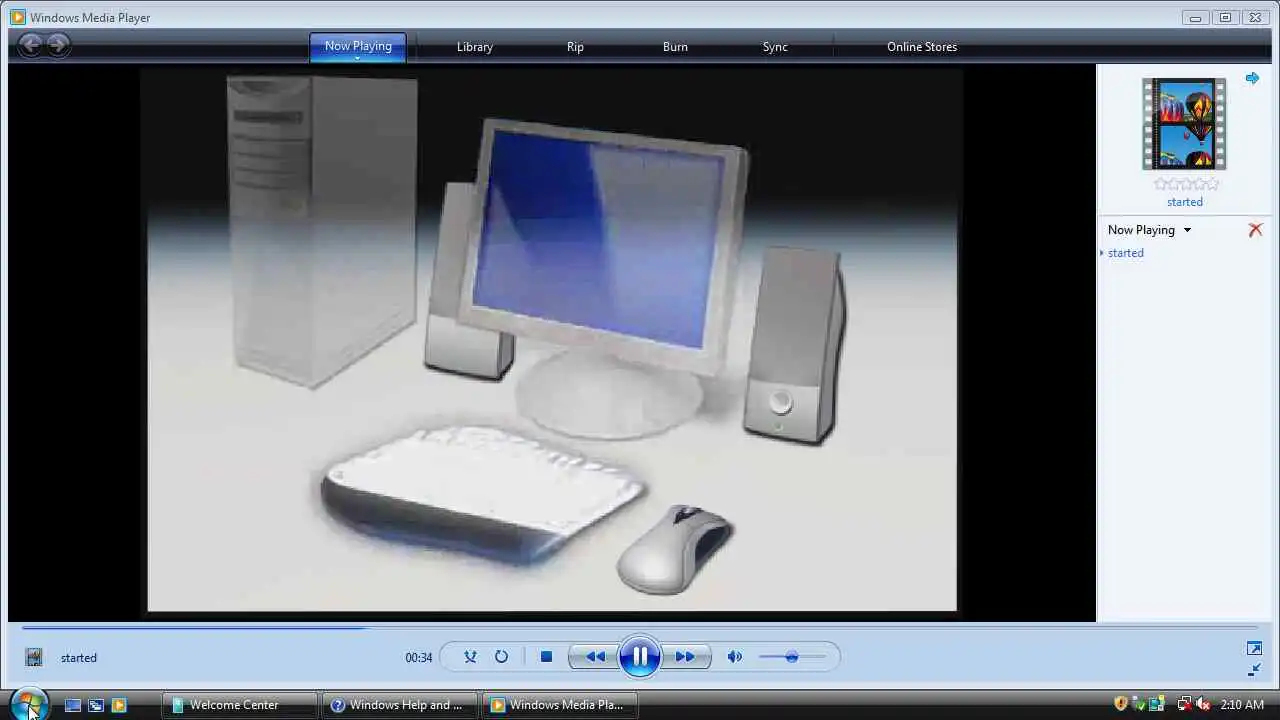Go forward with the forward arrow

point(58,44)
